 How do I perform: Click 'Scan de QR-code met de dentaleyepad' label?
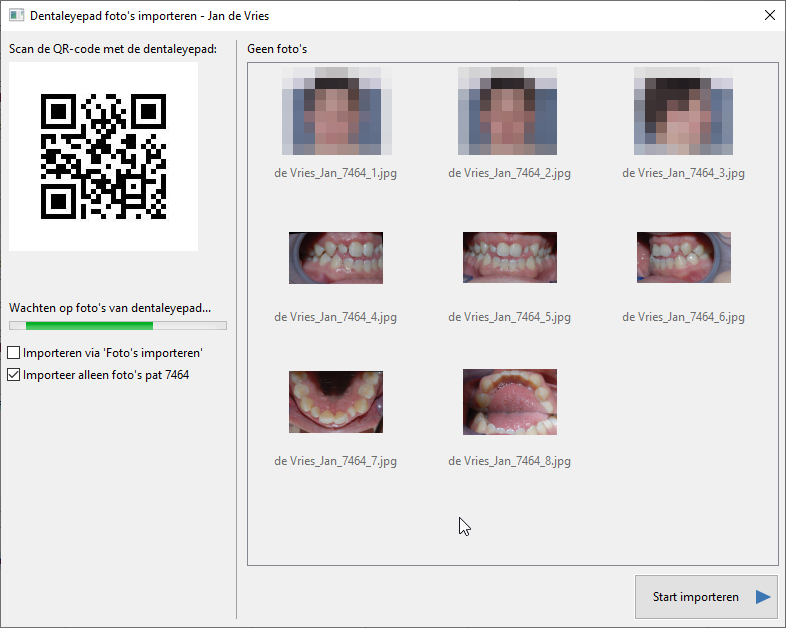113,49
